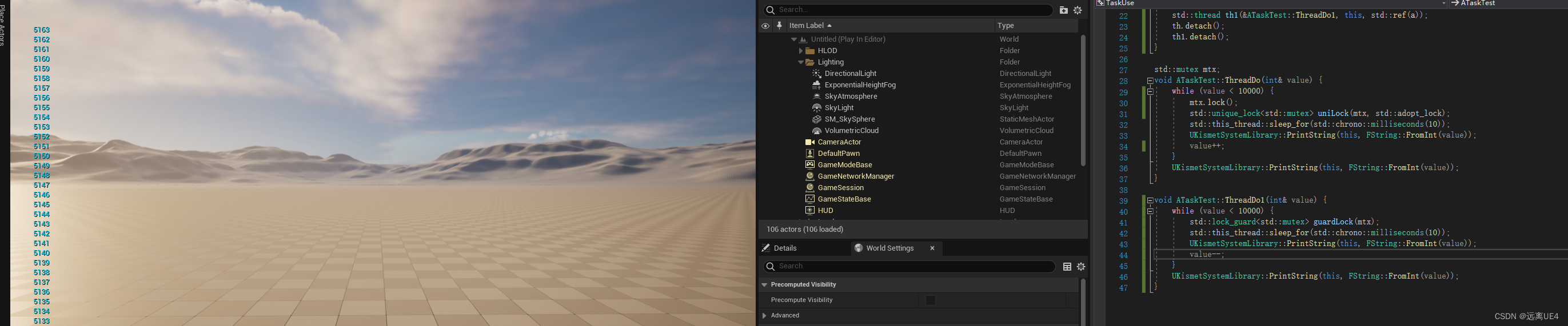Click the SM_SkySphere mesh icon
This screenshot has width=1568, height=326.
point(817,119)
